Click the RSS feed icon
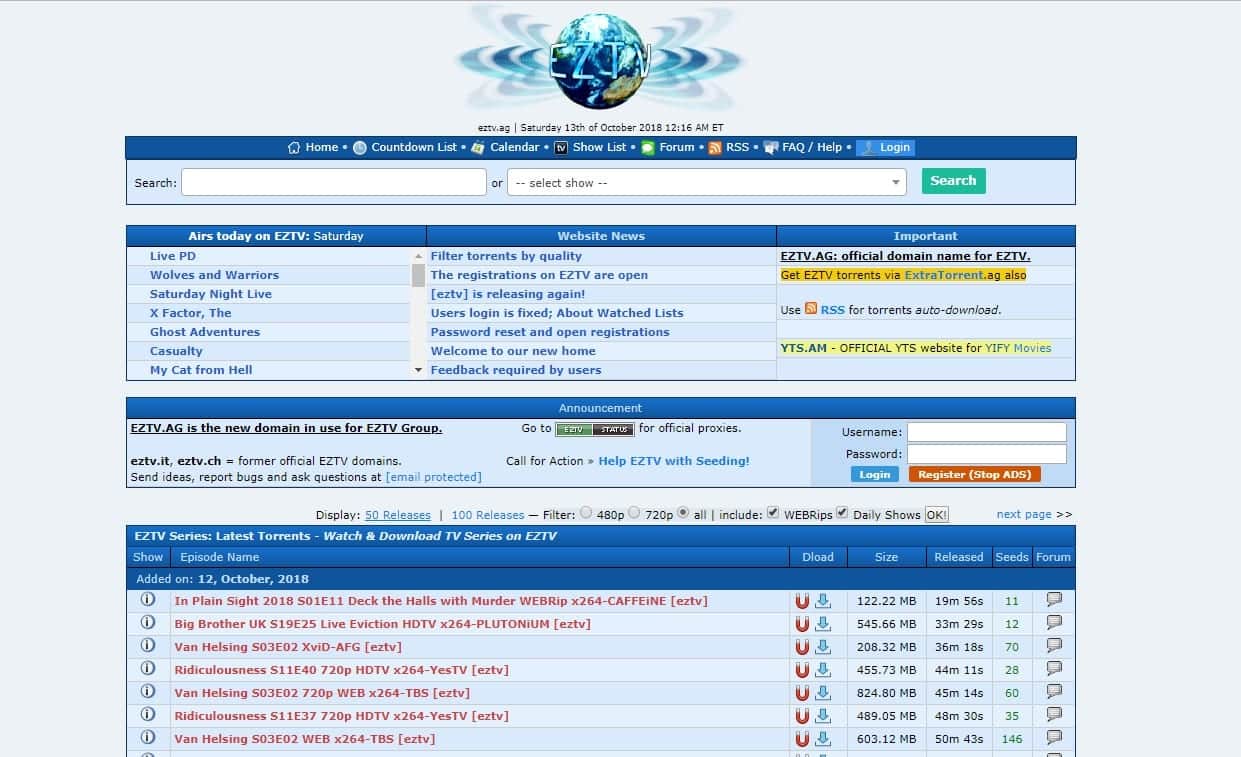 (x=717, y=147)
